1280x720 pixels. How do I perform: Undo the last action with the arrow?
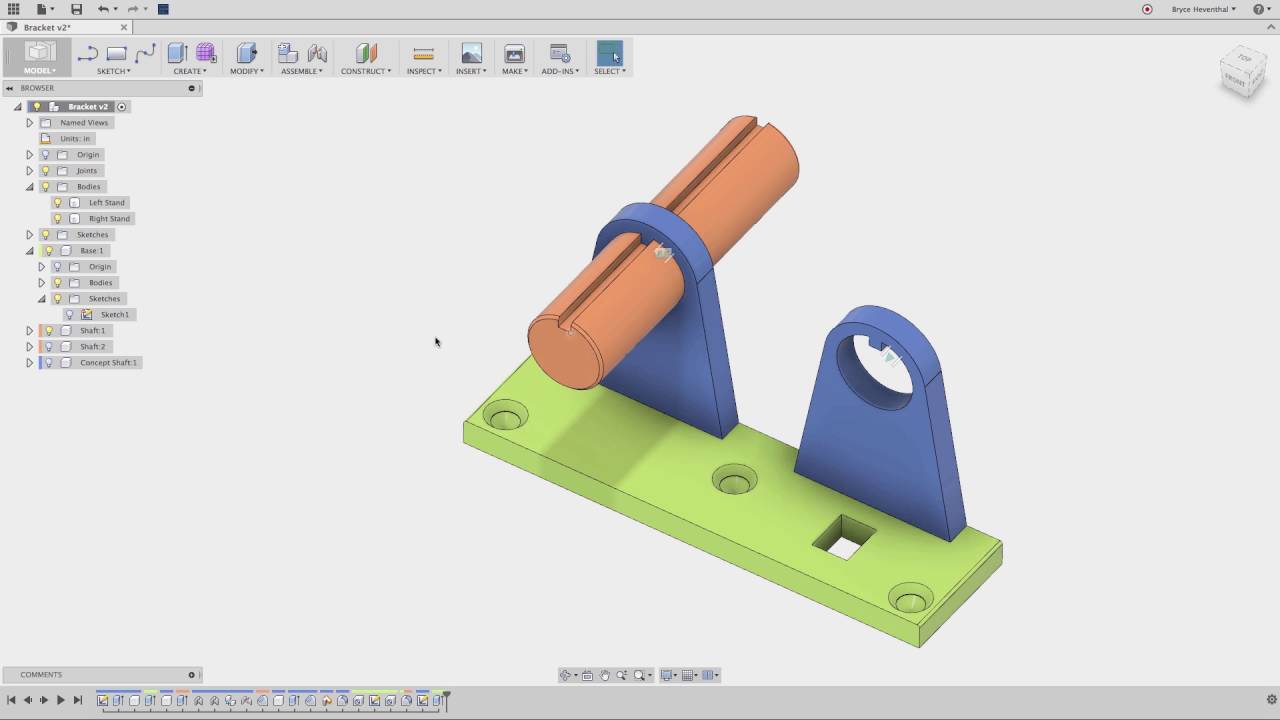click(102, 9)
